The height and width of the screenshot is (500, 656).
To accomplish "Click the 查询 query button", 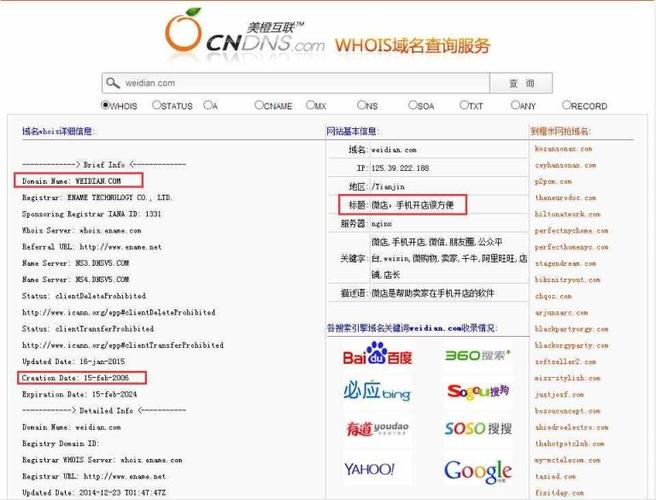I will click(x=521, y=83).
